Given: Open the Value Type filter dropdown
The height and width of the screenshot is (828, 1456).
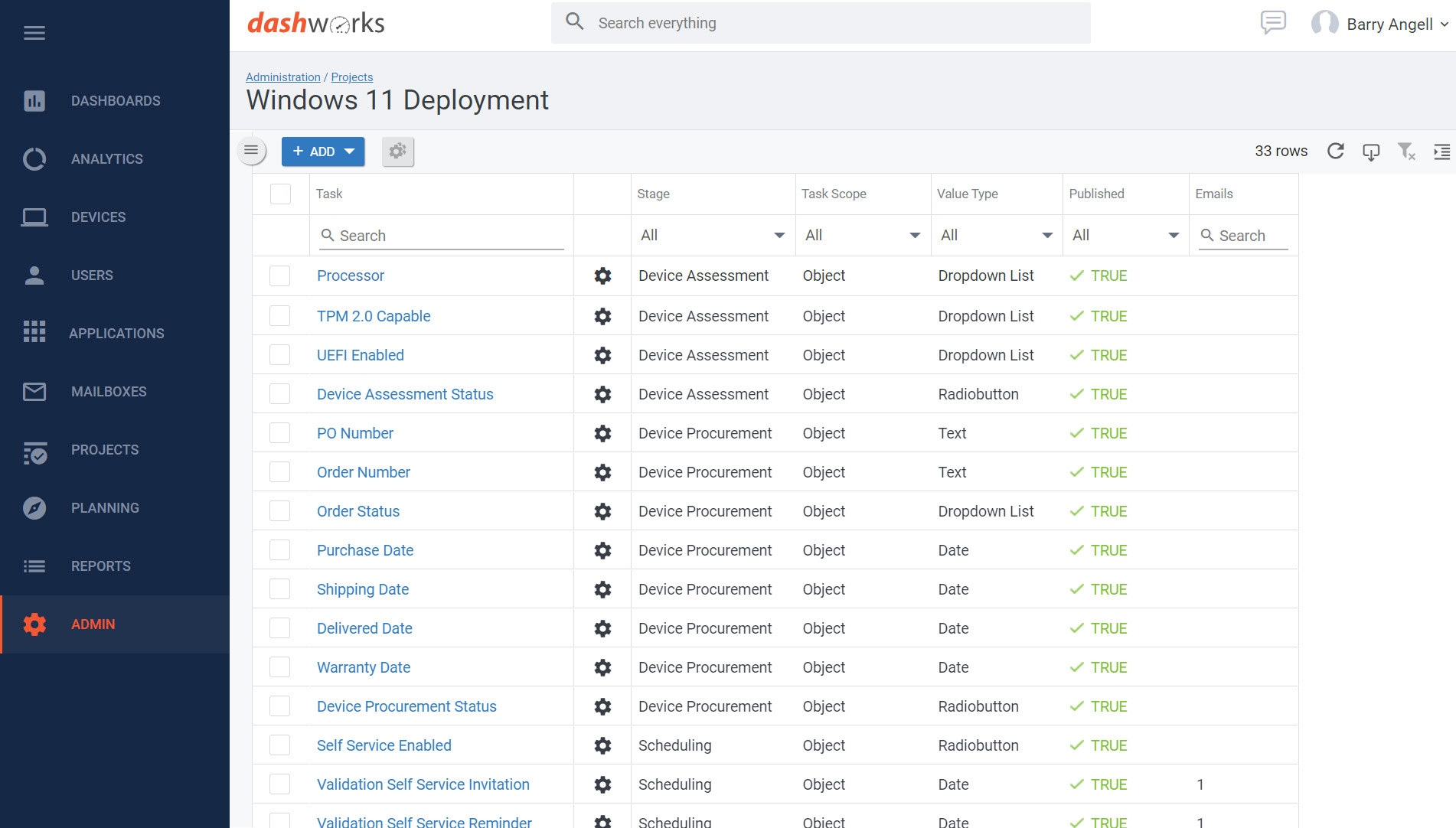Looking at the screenshot, I should click(x=996, y=235).
